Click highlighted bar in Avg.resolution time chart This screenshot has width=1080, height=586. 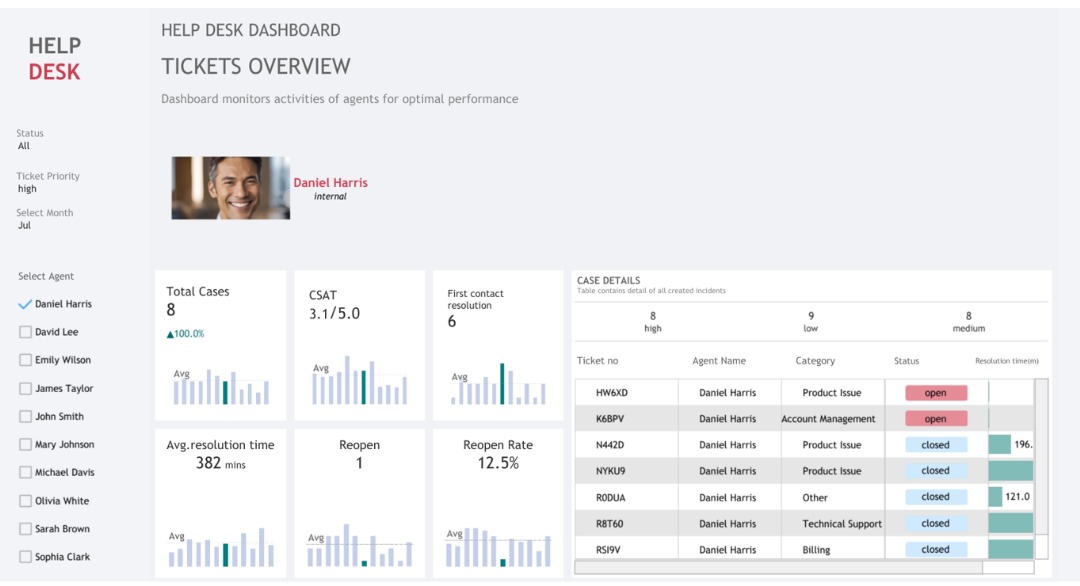coord(225,555)
